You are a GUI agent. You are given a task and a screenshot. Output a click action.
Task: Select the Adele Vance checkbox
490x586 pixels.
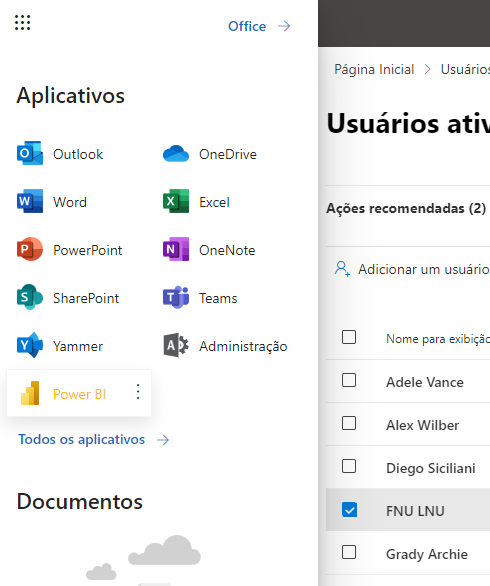(349, 380)
